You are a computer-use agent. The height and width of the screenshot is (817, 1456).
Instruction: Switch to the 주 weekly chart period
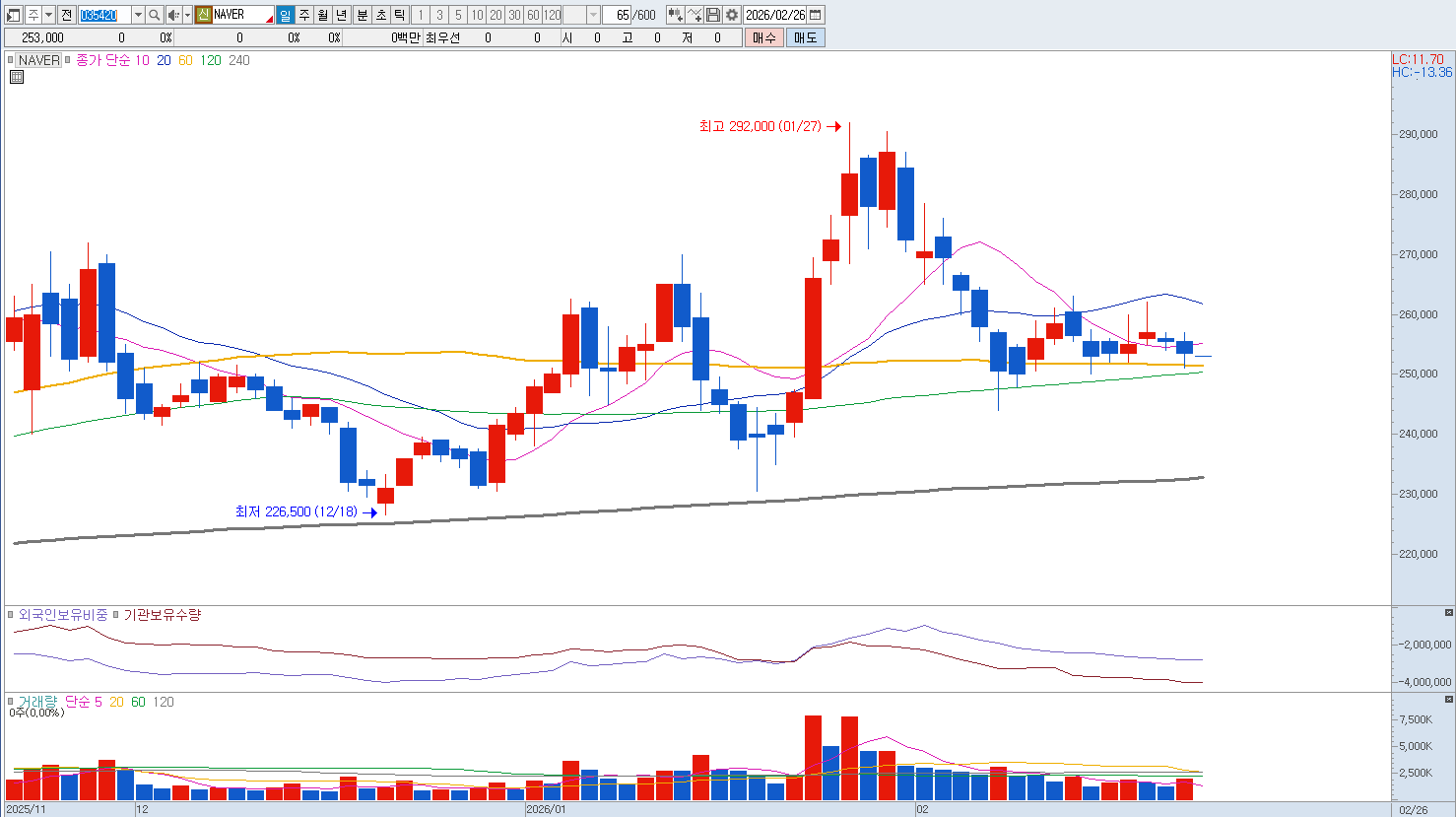pos(304,15)
